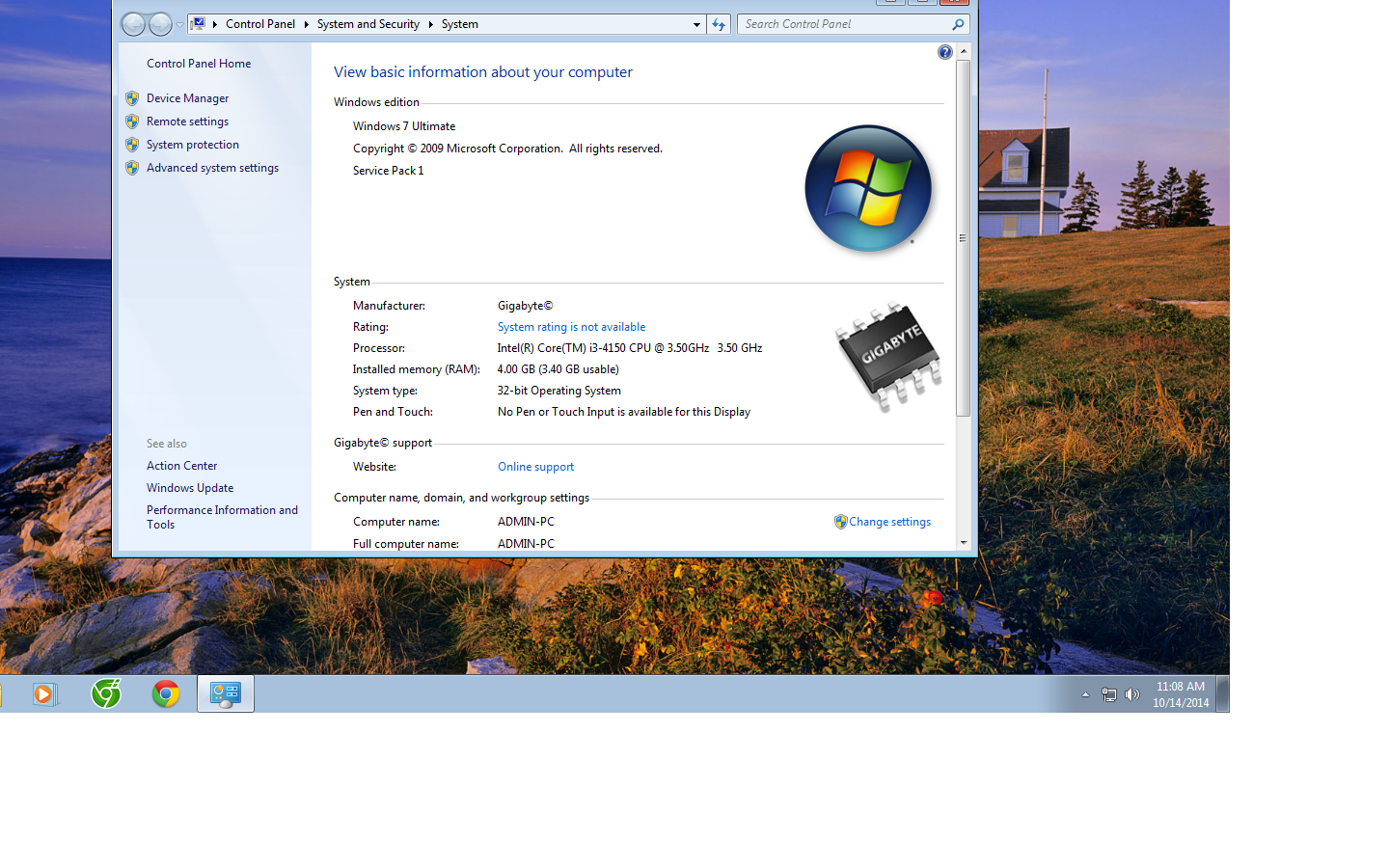Open the help question mark icon
The image size is (1389, 868).
945,52
